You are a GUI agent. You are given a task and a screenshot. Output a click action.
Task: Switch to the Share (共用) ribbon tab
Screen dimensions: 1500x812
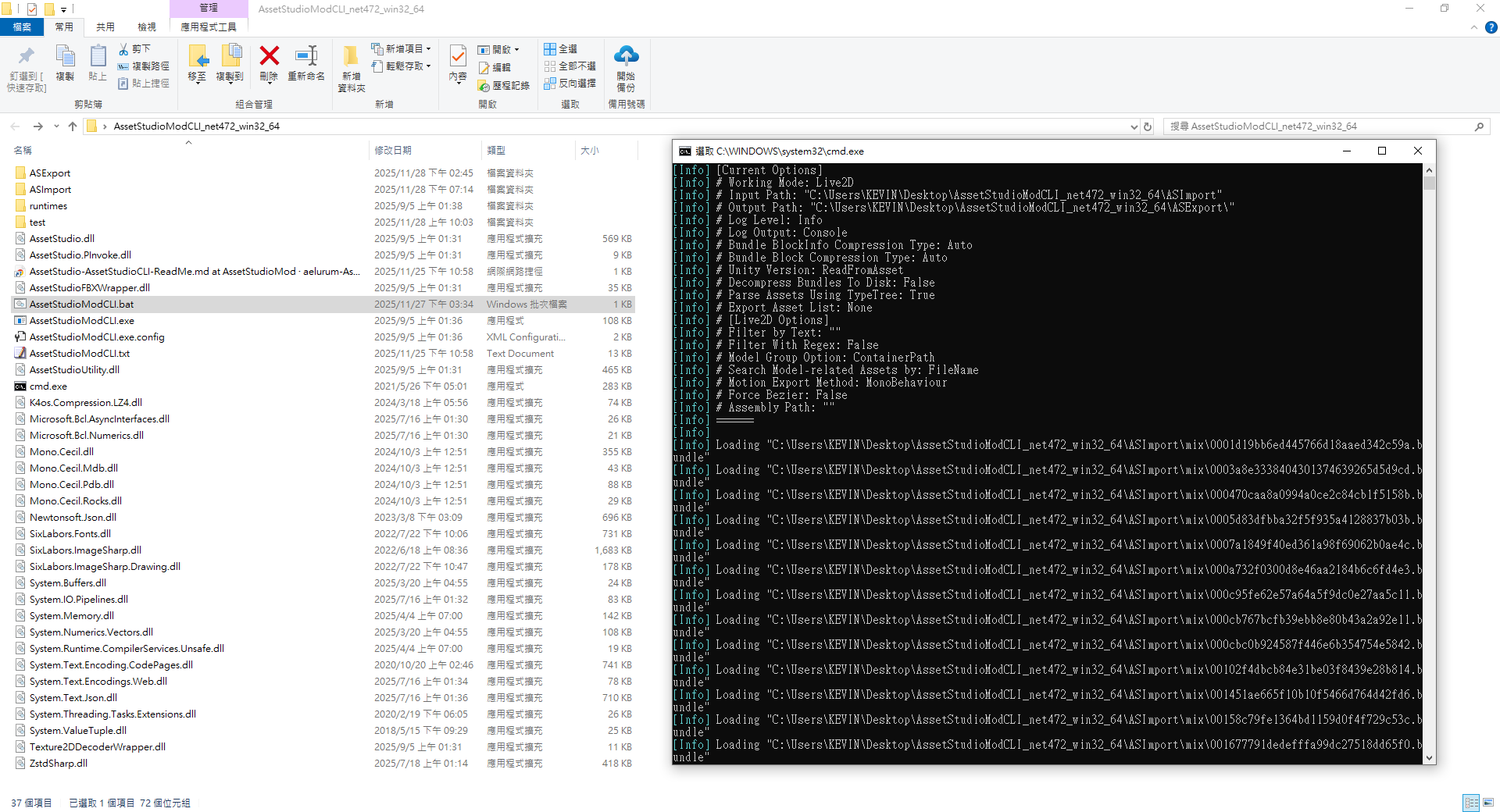(x=105, y=27)
